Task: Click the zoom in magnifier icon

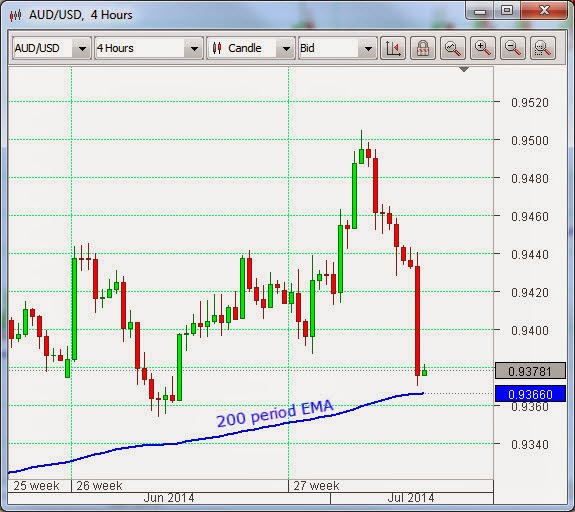Action: 483,48
